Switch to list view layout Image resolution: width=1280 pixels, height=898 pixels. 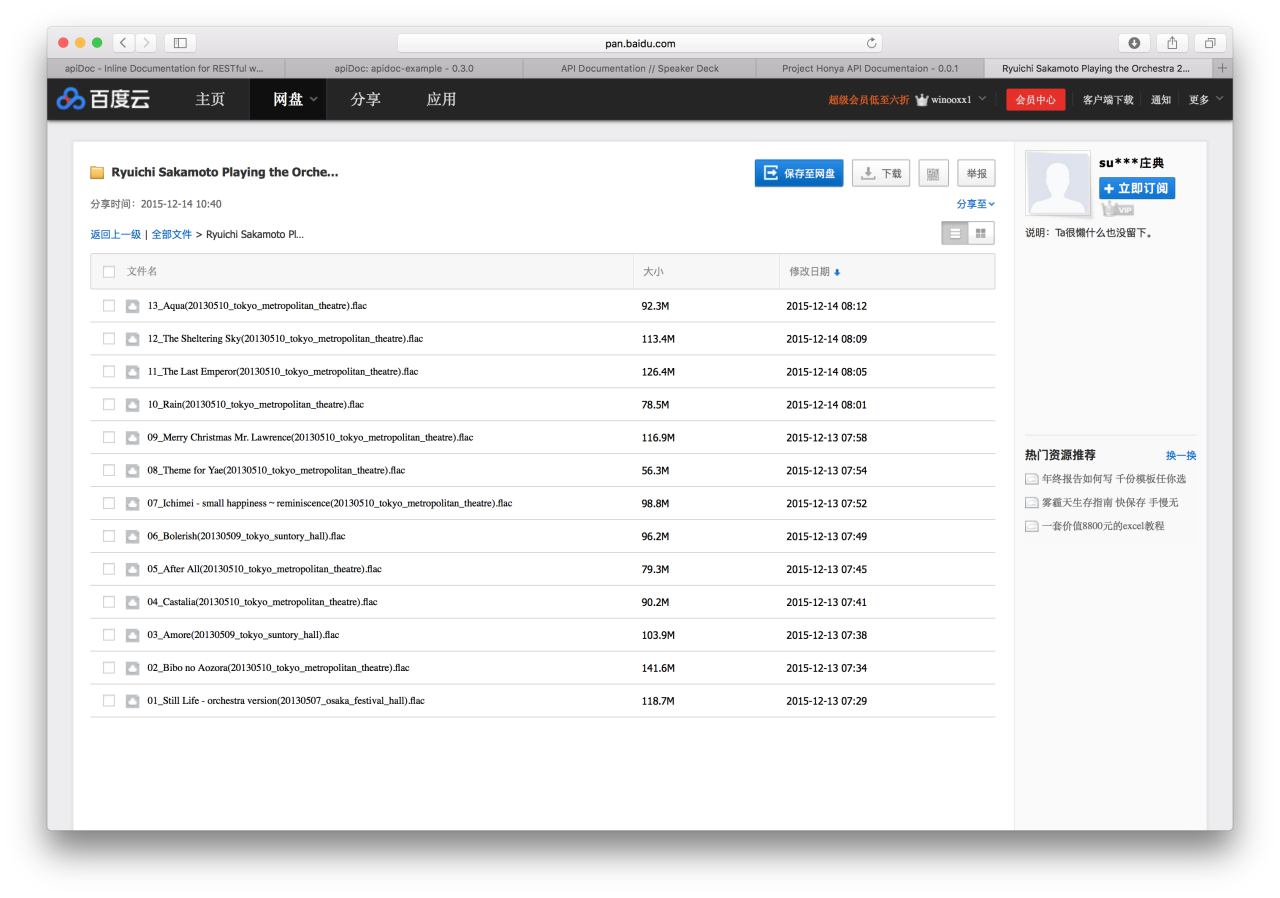pyautogui.click(x=955, y=233)
